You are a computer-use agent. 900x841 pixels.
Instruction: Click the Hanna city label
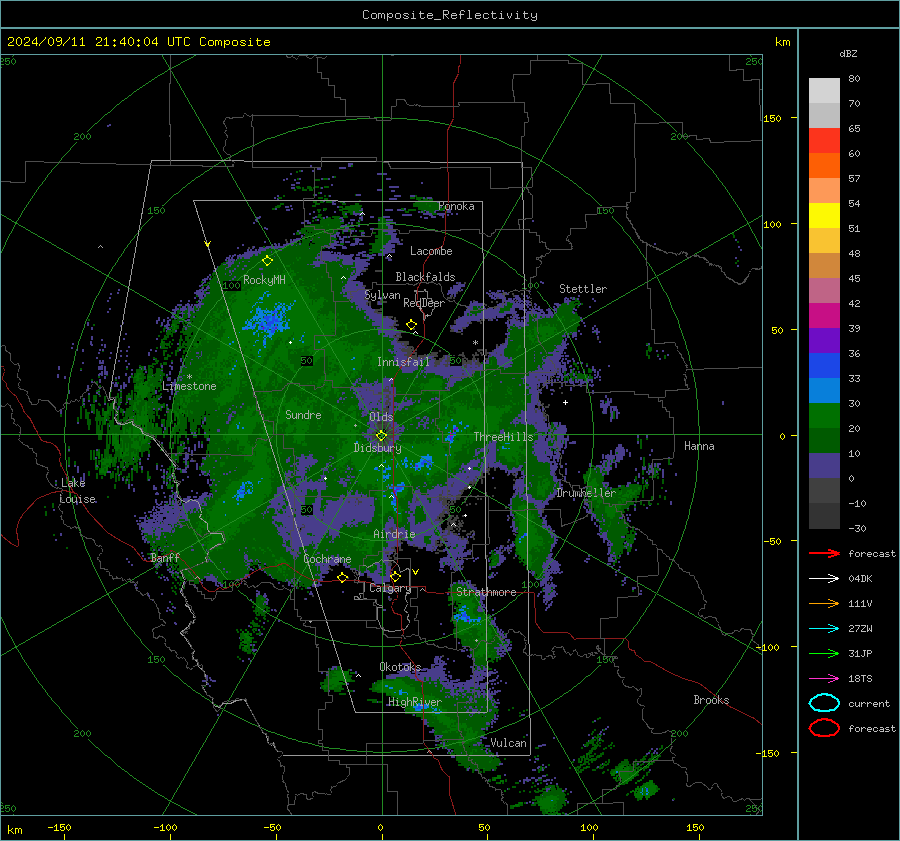(699, 446)
